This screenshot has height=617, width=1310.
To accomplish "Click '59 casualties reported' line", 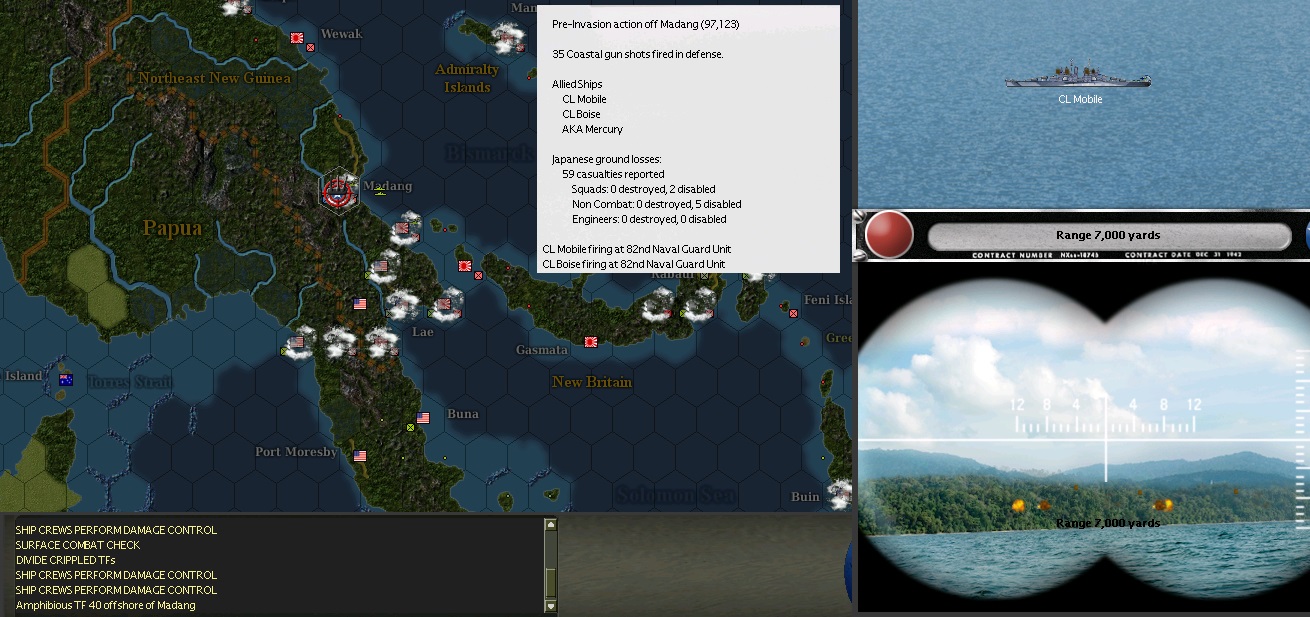I will click(x=613, y=174).
